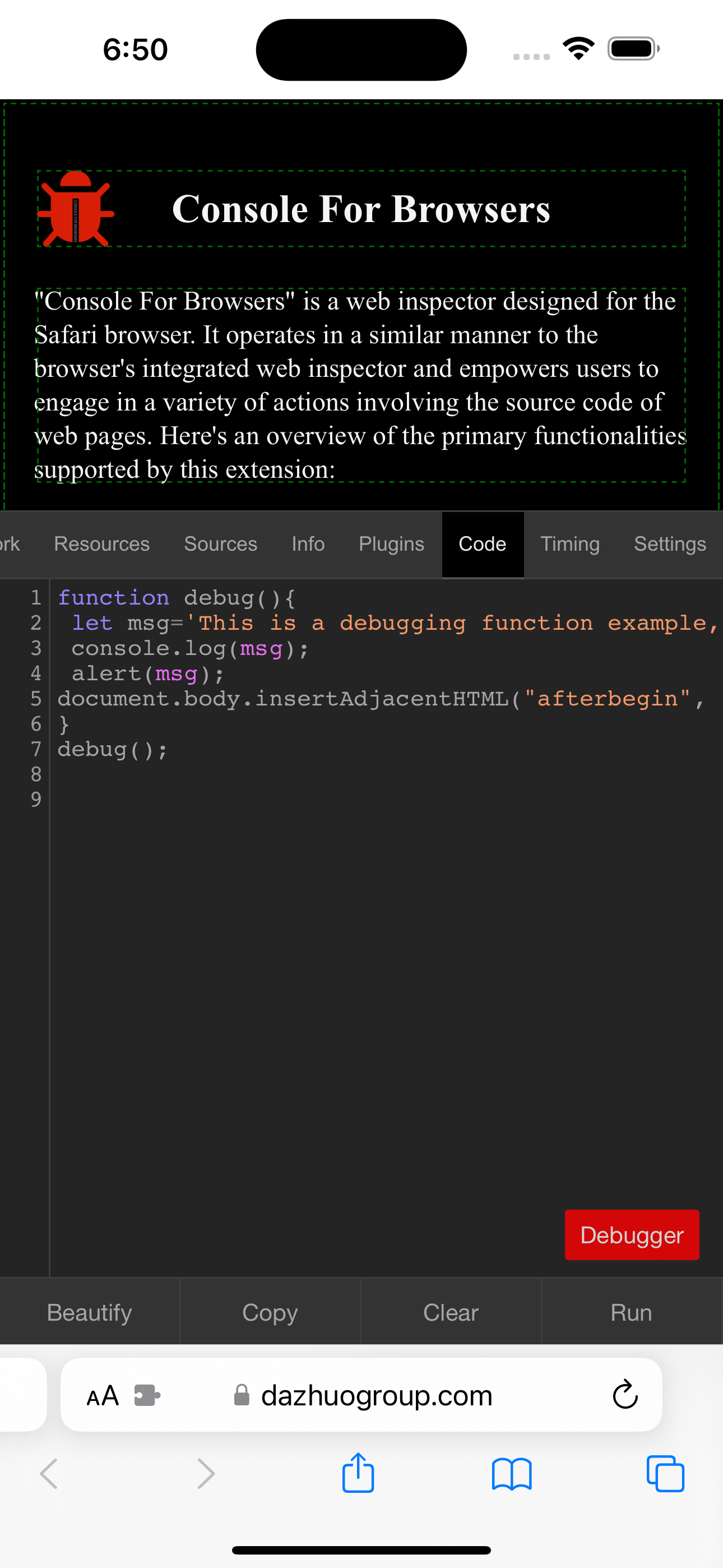Click the 'console.log(msg);' line
Screen dimensions: 723x1568
190,649
